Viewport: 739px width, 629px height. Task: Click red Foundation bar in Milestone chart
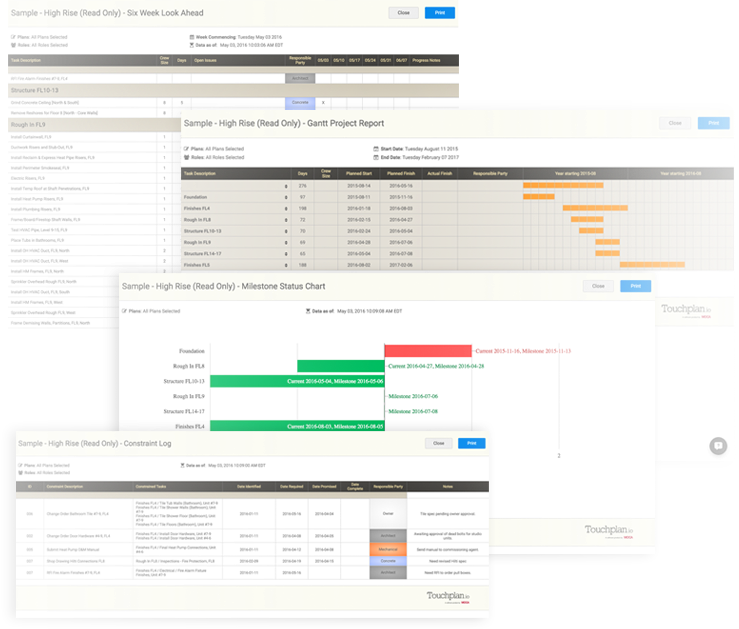(x=428, y=351)
